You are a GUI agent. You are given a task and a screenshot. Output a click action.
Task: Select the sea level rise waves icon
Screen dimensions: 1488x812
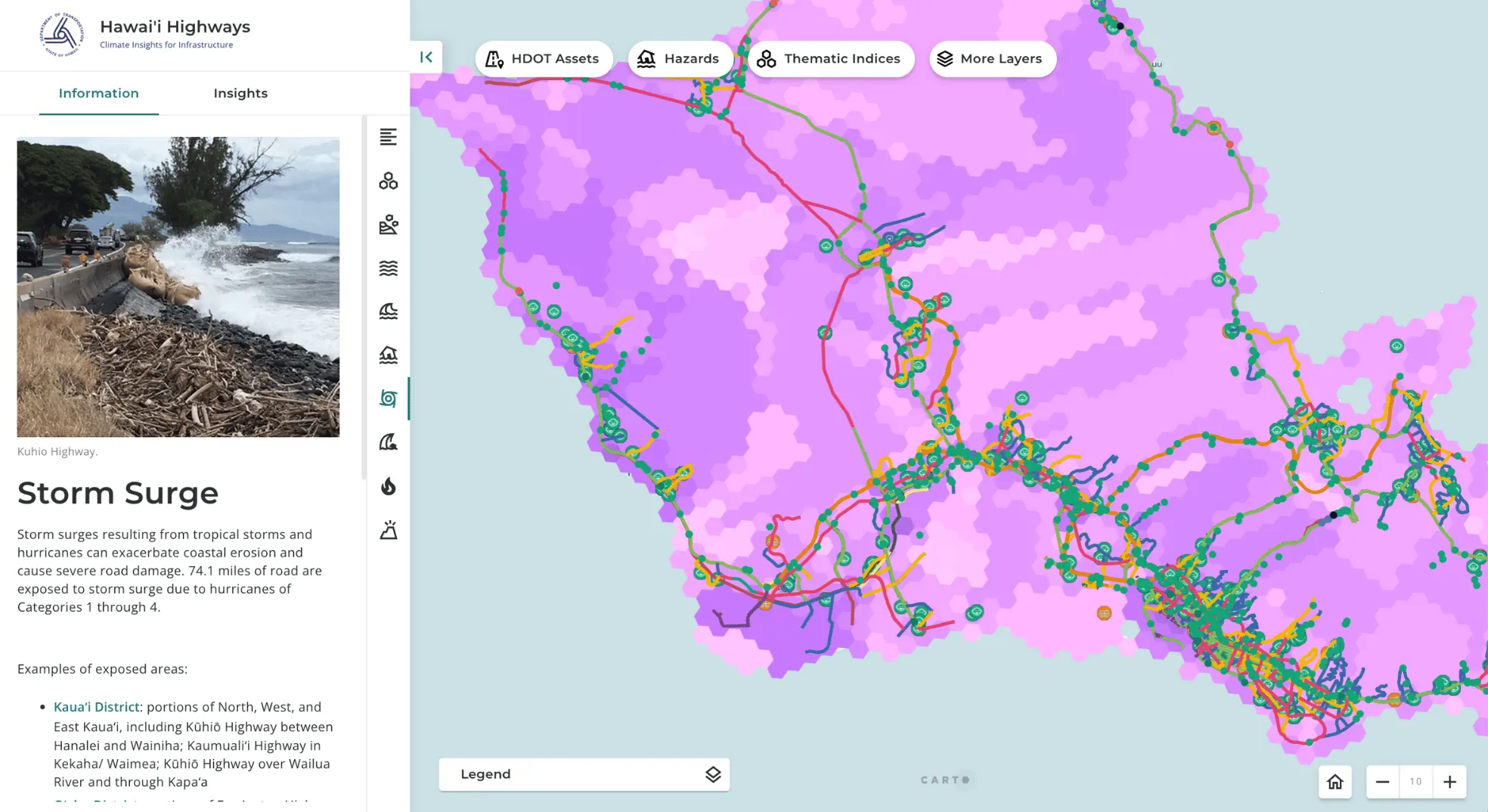388,268
